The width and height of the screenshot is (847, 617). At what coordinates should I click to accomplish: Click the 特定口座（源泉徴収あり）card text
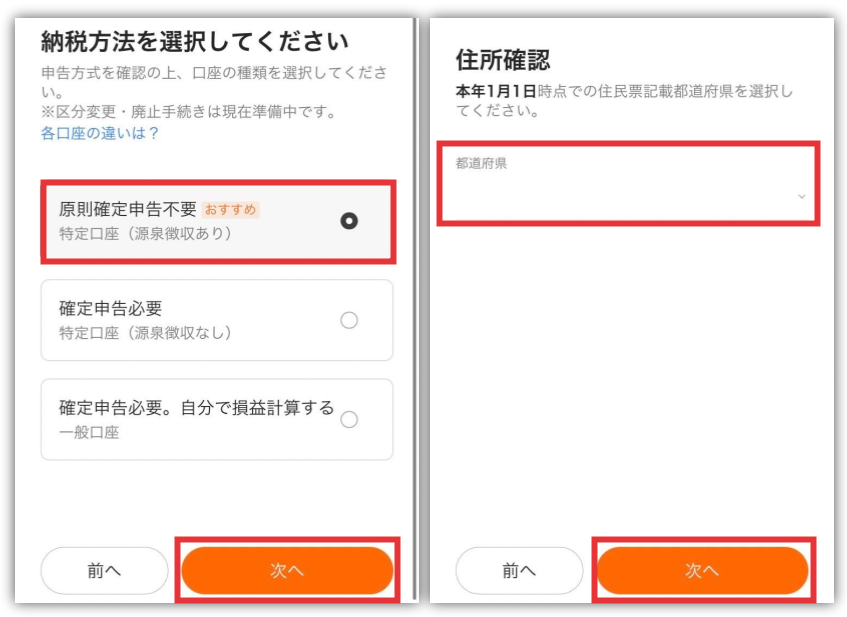[145, 233]
